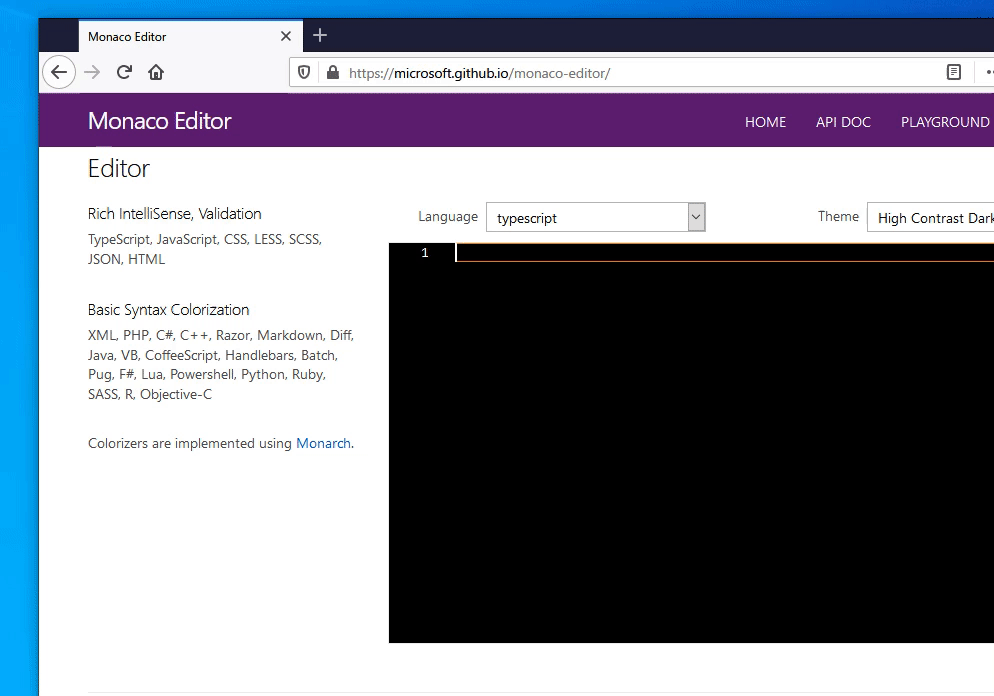Click 'JSON, HTML' text line
Image resolution: width=994 pixels, height=696 pixels.
tap(126, 259)
